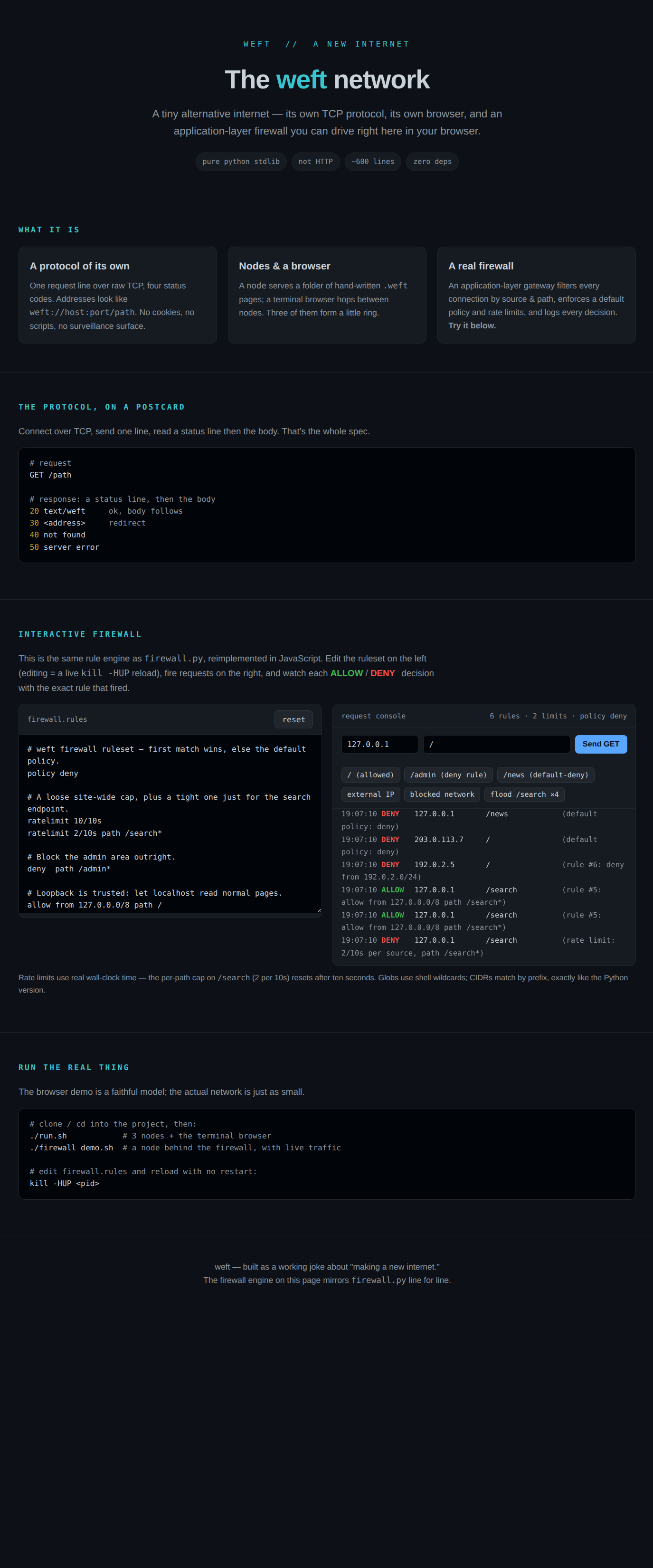
Task: Click the source IP field showing 127.0.0.1
Action: click(380, 744)
